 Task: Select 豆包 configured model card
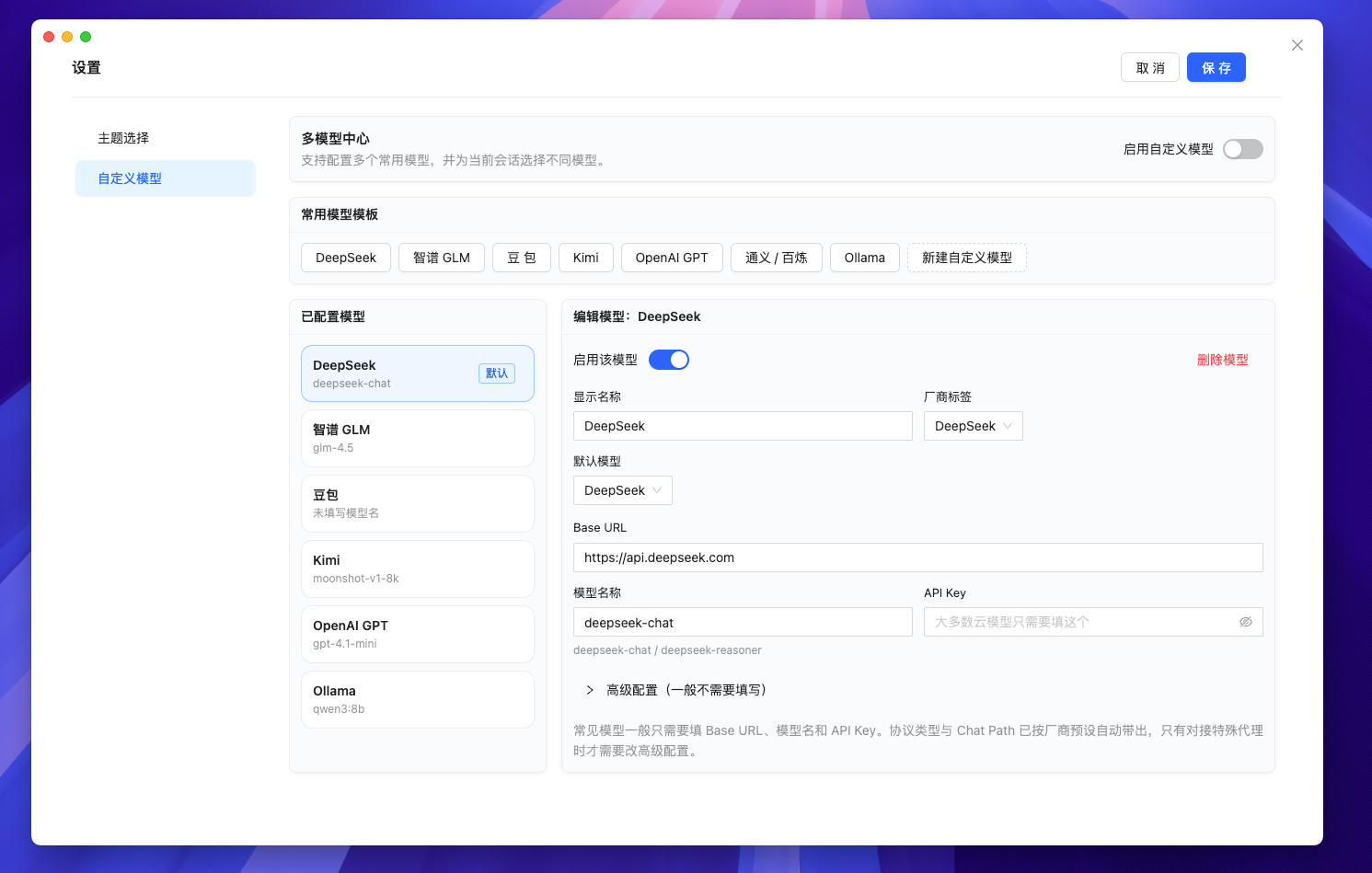tap(418, 504)
